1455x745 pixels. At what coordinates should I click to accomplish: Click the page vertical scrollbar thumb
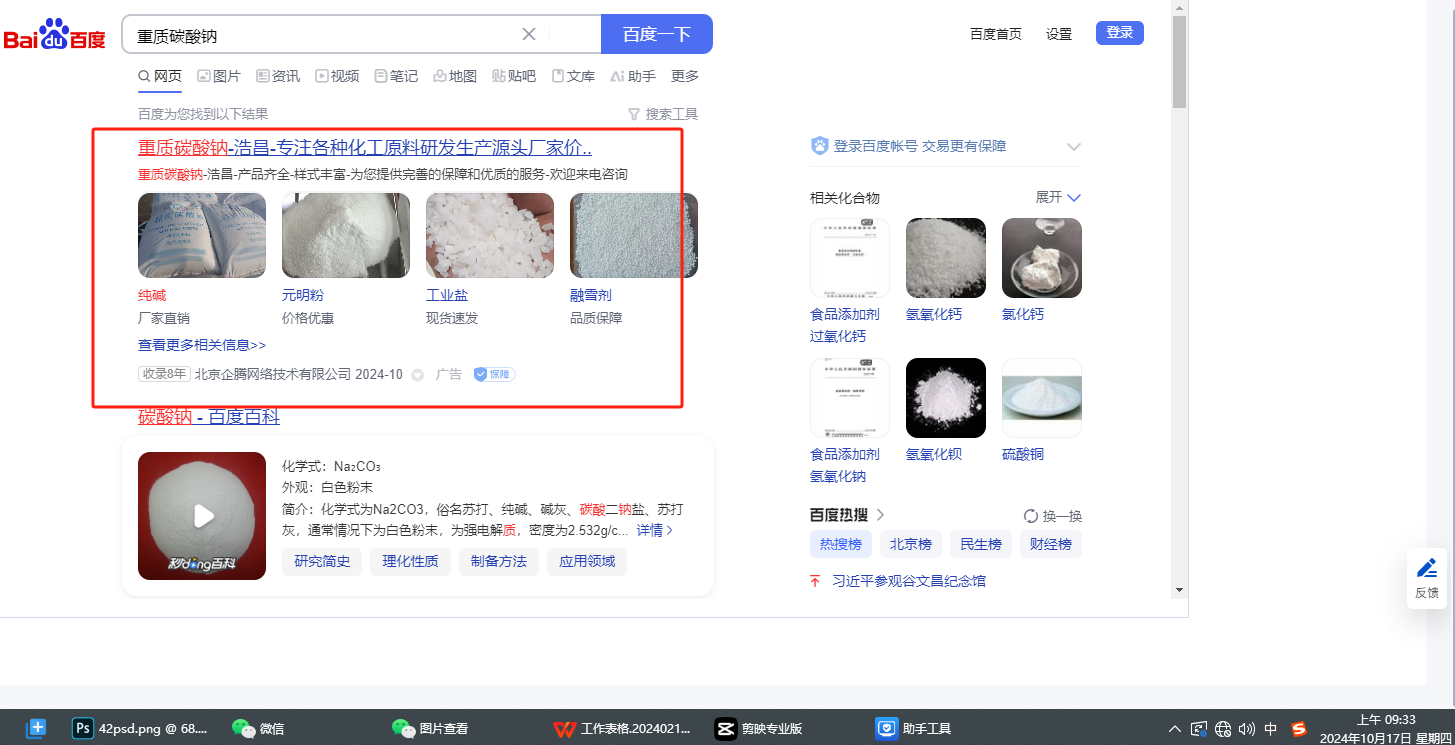1179,62
